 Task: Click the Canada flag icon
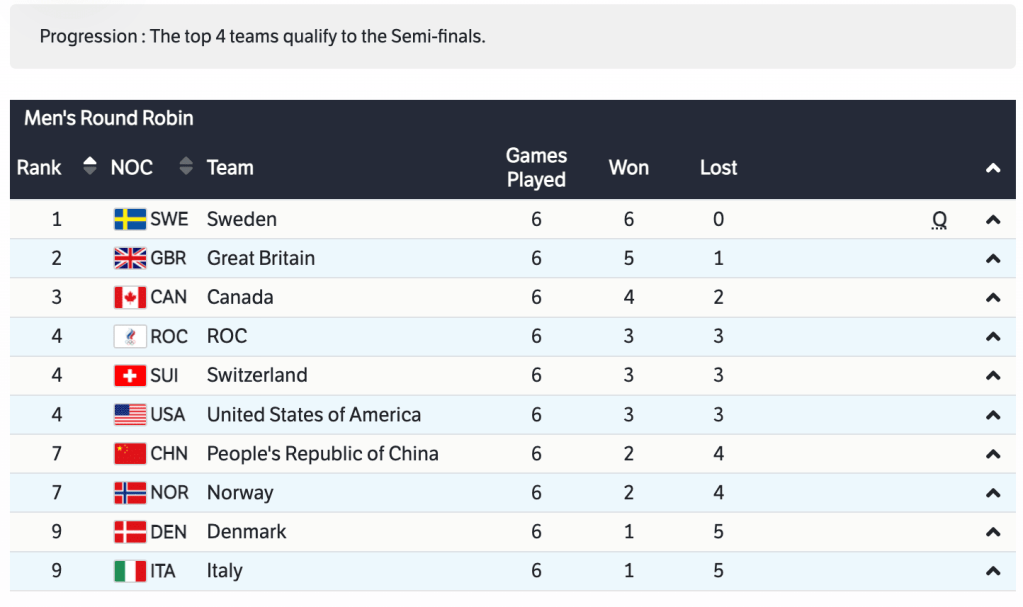tap(130, 297)
